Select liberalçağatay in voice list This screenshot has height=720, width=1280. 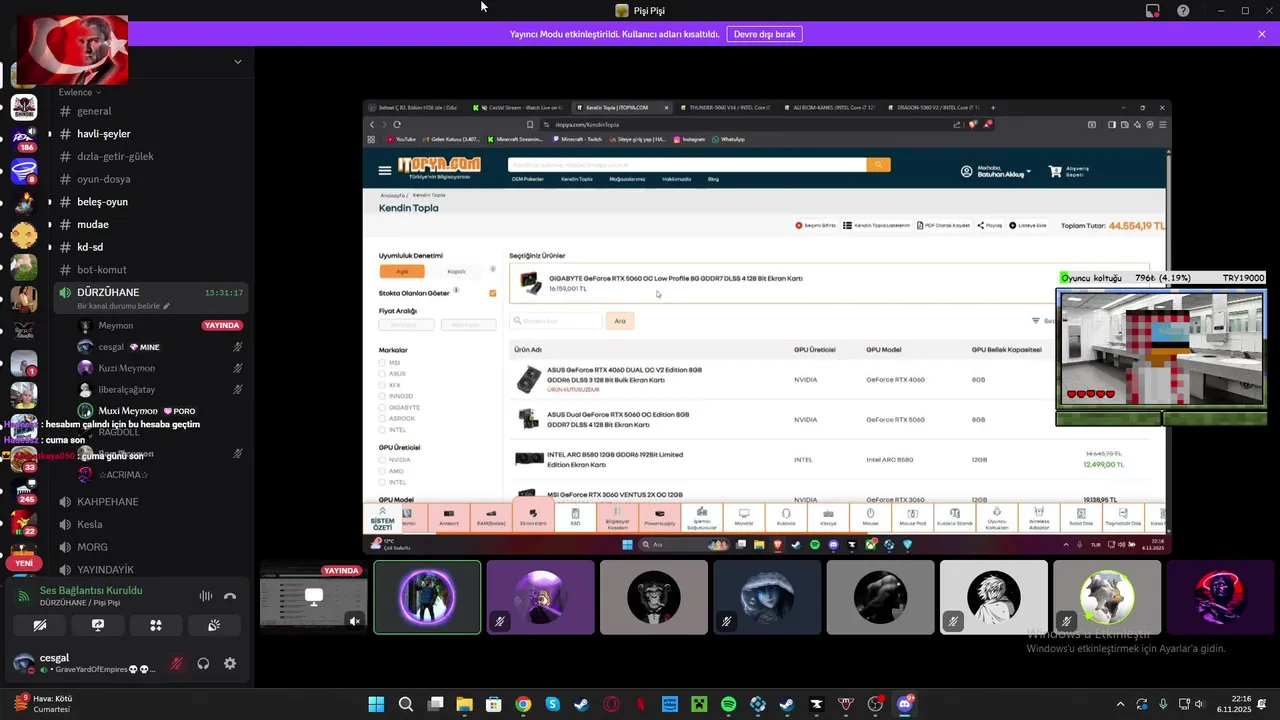click(160, 389)
